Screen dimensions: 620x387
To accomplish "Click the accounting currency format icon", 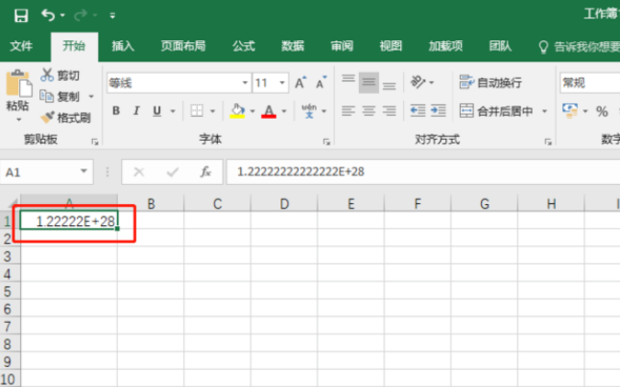I will coord(570,111).
